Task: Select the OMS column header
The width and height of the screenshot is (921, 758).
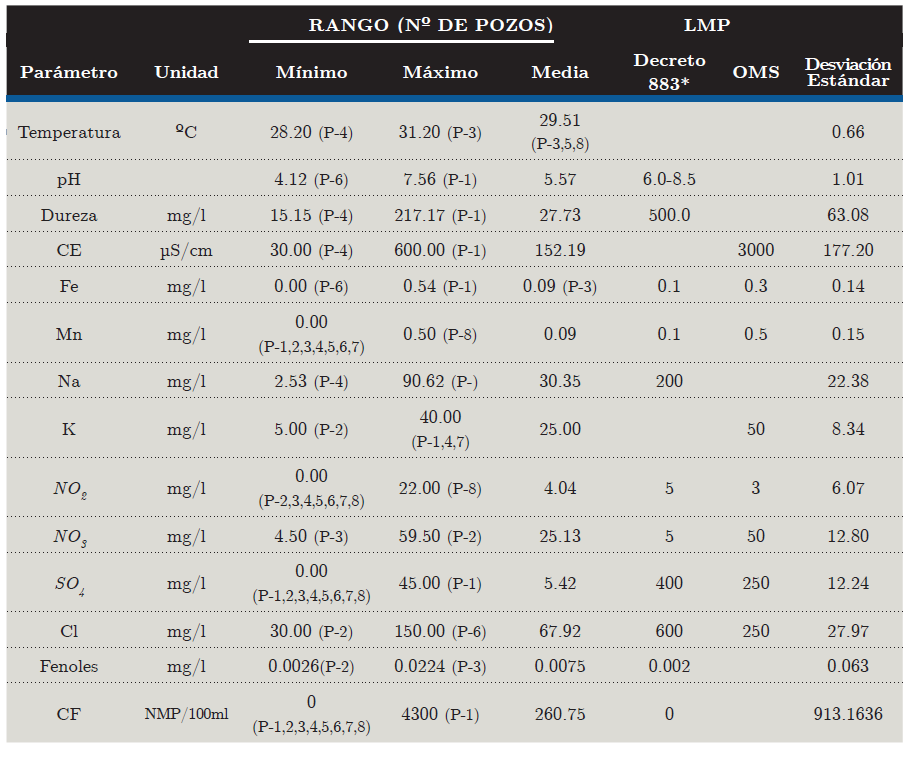Action: click(x=756, y=72)
